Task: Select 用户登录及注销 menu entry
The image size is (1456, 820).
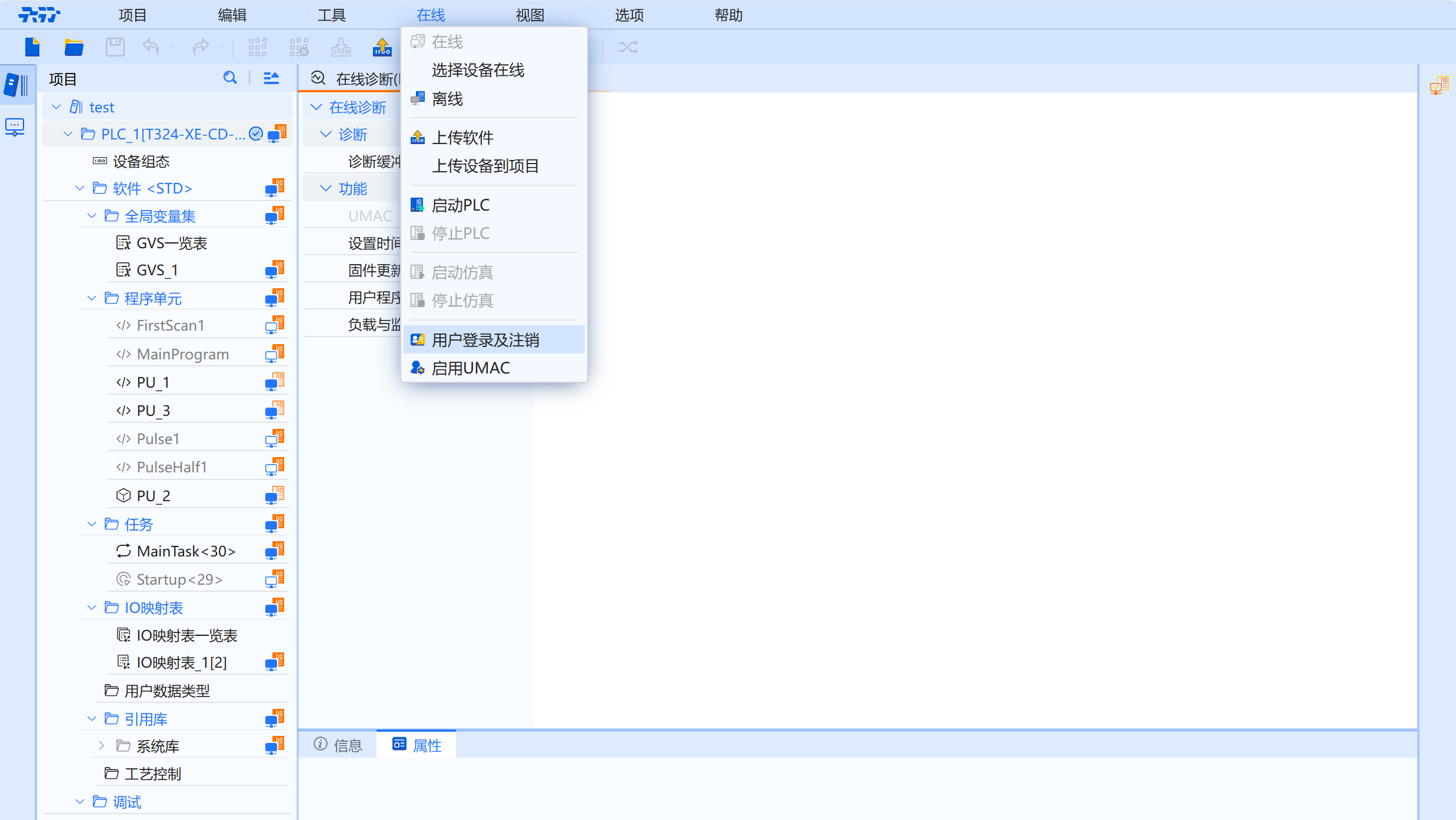Action: click(485, 340)
